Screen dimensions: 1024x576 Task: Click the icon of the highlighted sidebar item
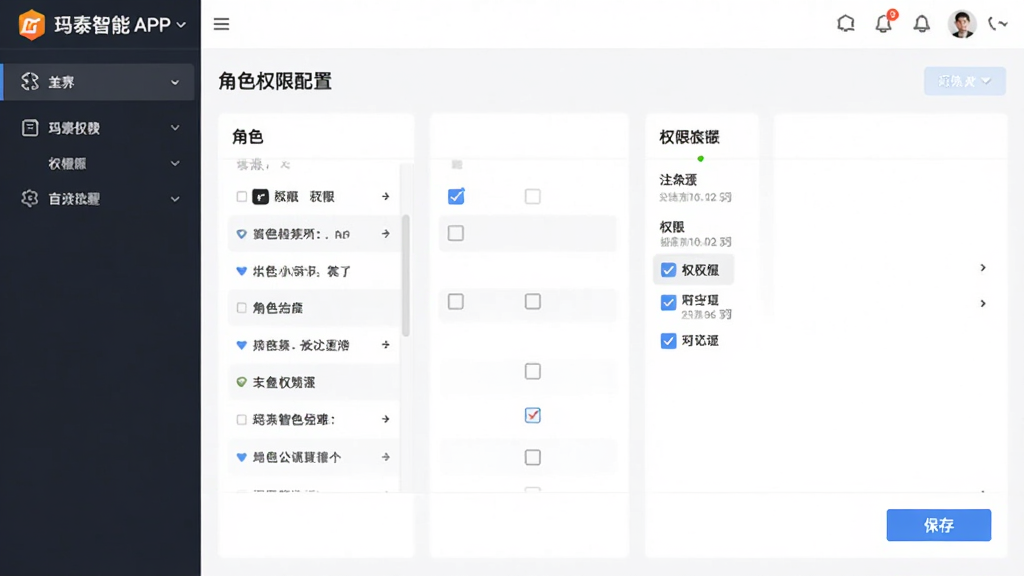pos(30,82)
